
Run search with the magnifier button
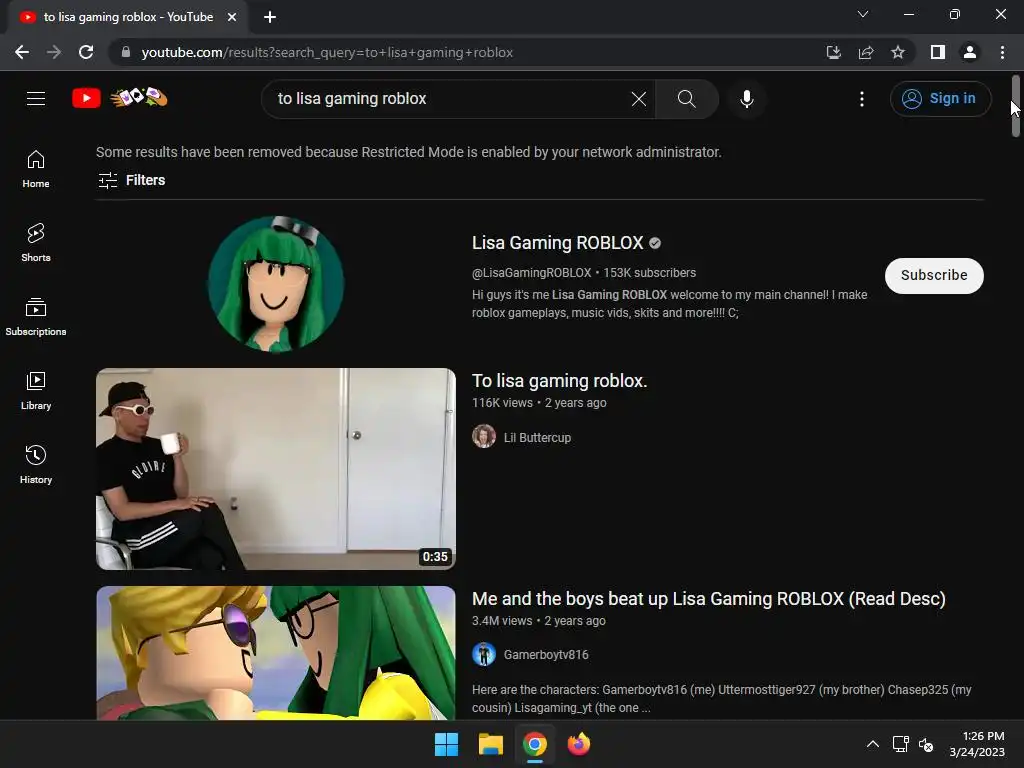[686, 99]
